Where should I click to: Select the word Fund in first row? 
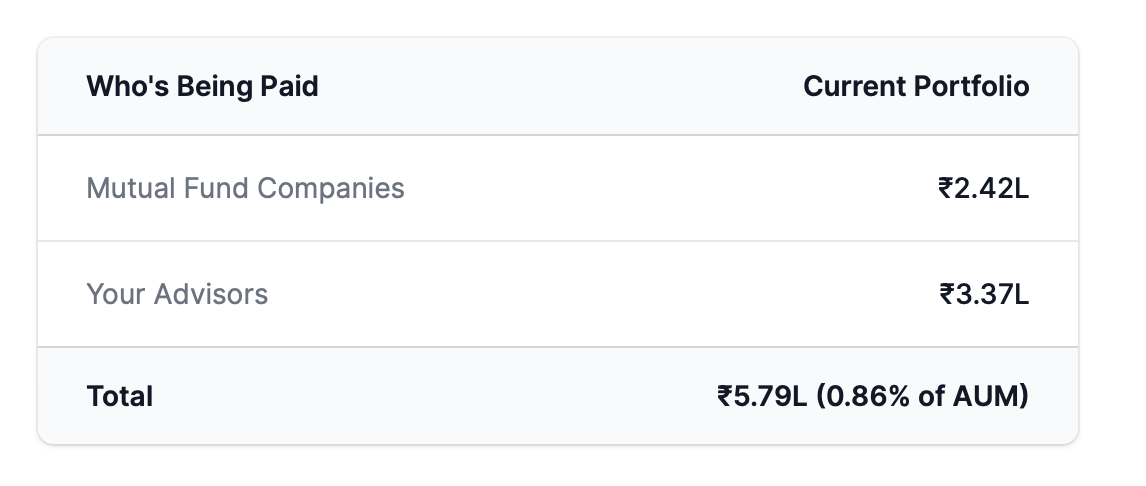[216, 189]
